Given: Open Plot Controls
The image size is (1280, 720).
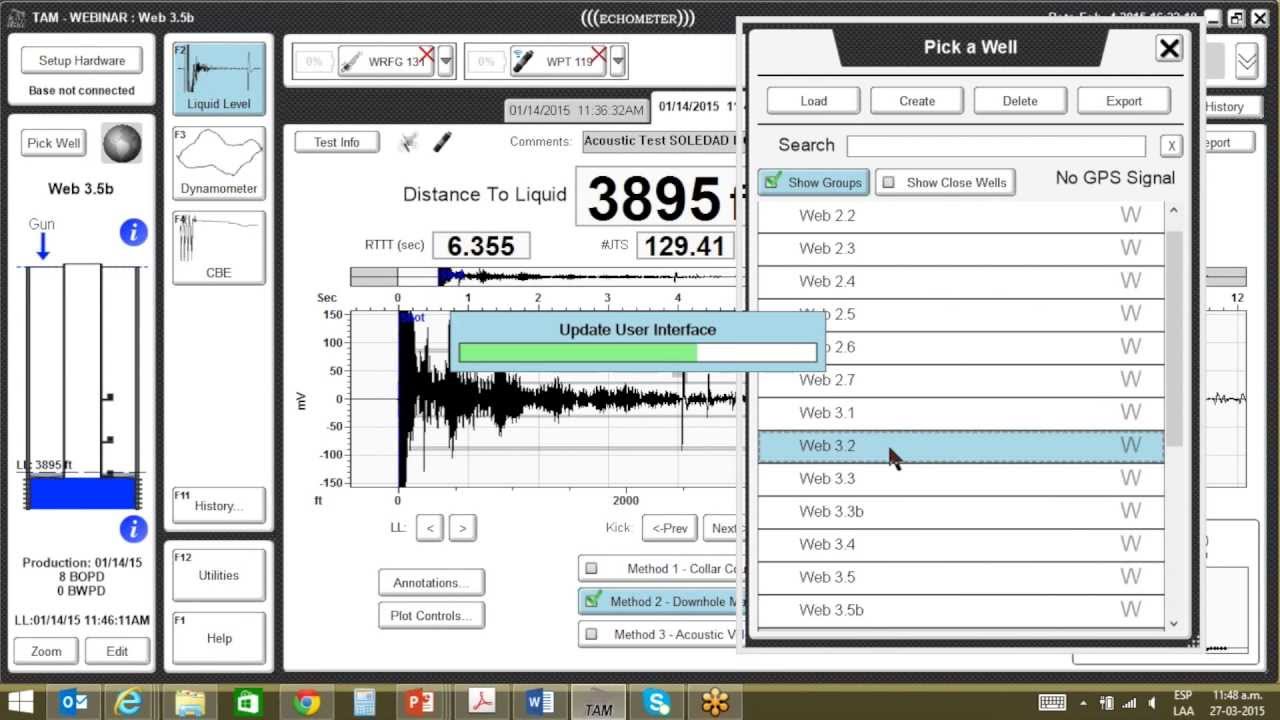Looking at the screenshot, I should coord(431,615).
